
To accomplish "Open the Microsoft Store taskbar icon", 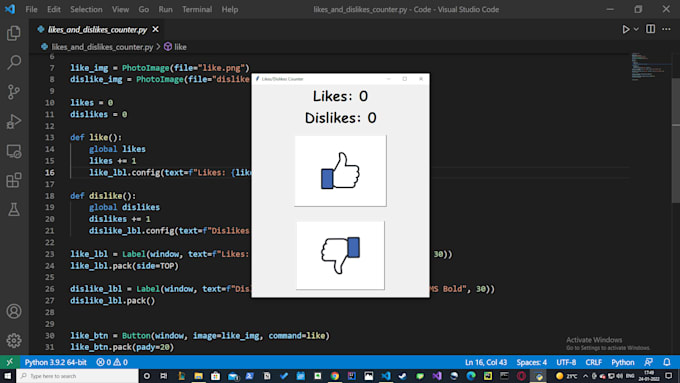I will [x=216, y=376].
